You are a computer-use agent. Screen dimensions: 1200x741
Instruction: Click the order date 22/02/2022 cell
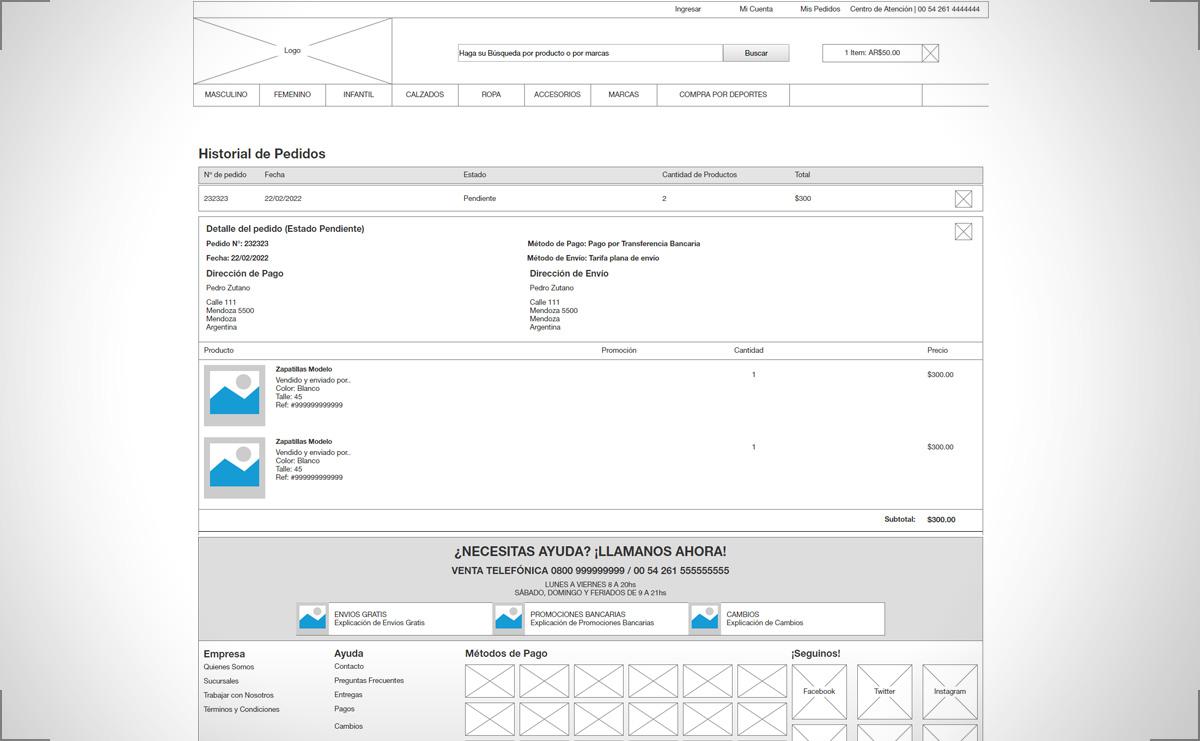click(283, 199)
